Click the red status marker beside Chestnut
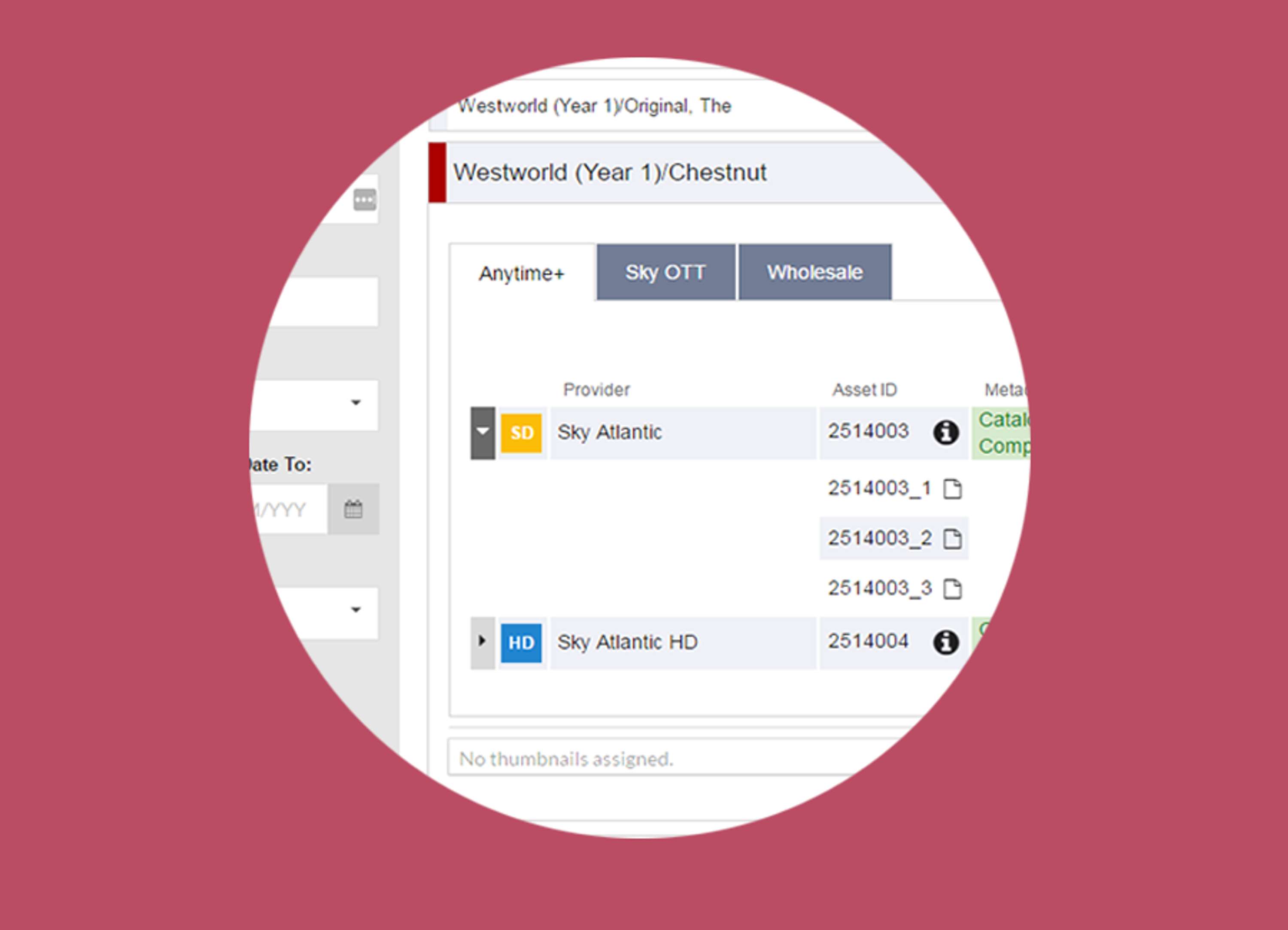This screenshot has width=1288, height=930. pos(437,173)
